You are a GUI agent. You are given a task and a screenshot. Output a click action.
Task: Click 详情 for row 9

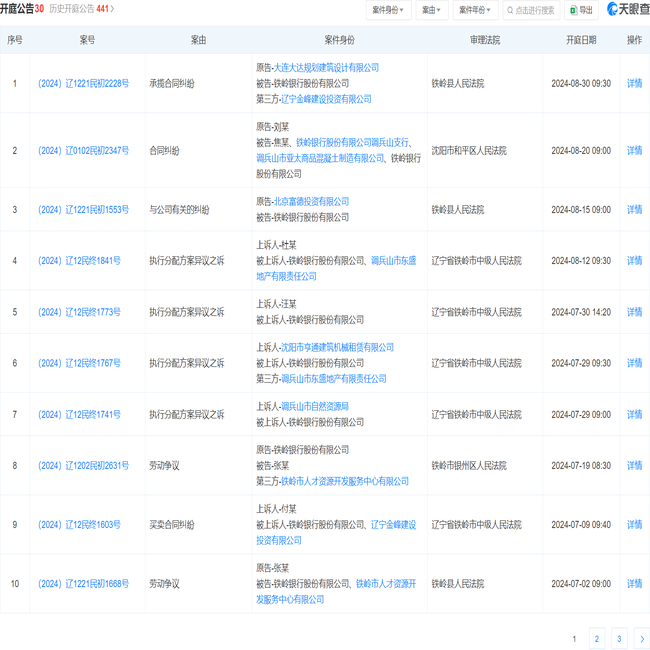pos(634,525)
